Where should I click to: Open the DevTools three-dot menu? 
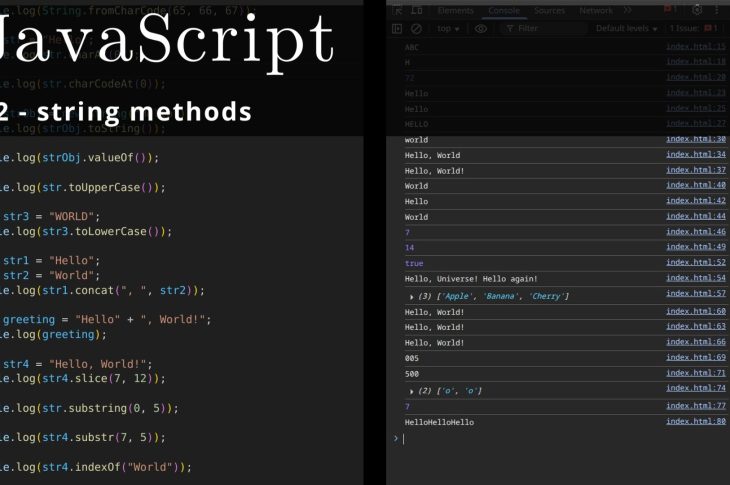pyautogui.click(x=718, y=10)
